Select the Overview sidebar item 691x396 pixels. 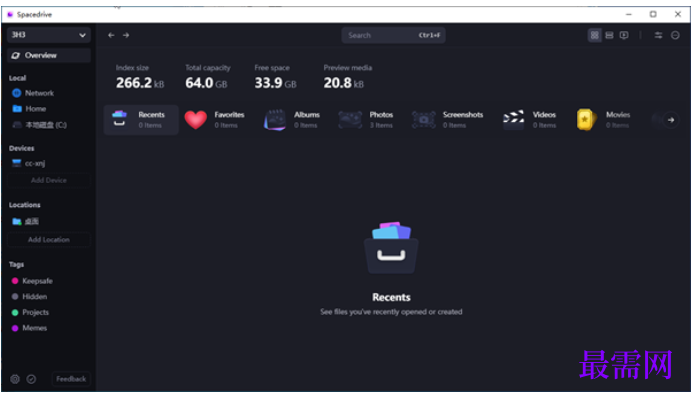[x=48, y=55]
